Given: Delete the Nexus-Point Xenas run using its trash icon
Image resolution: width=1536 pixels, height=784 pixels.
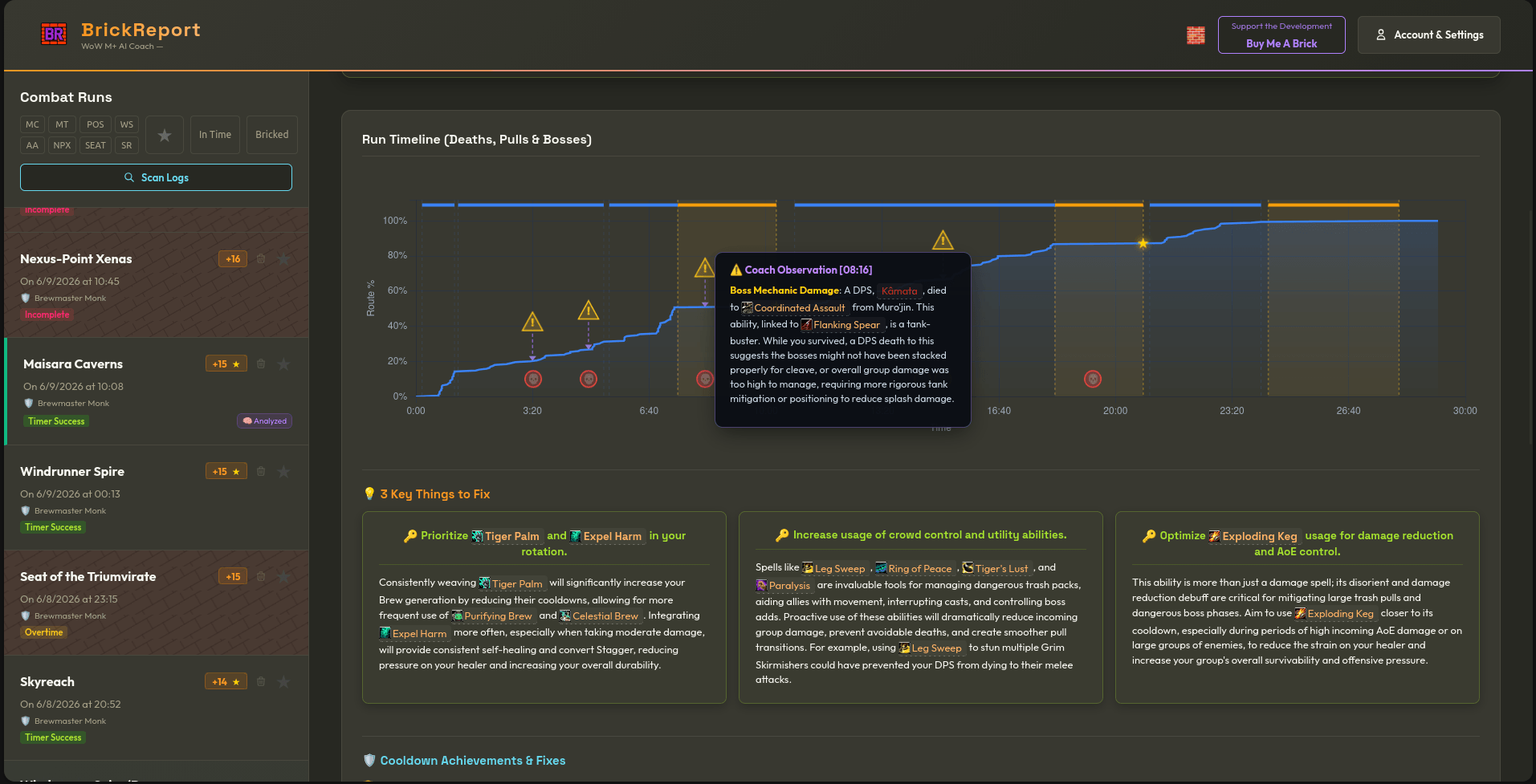Looking at the screenshot, I should (x=261, y=258).
